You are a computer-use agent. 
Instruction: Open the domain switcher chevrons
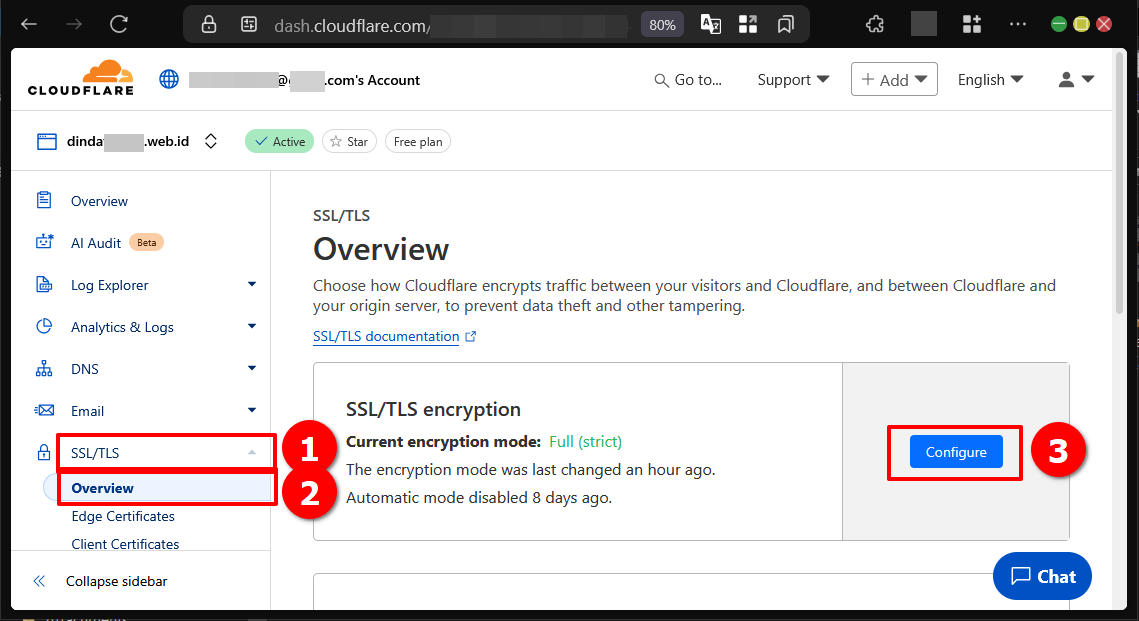pyautogui.click(x=211, y=141)
